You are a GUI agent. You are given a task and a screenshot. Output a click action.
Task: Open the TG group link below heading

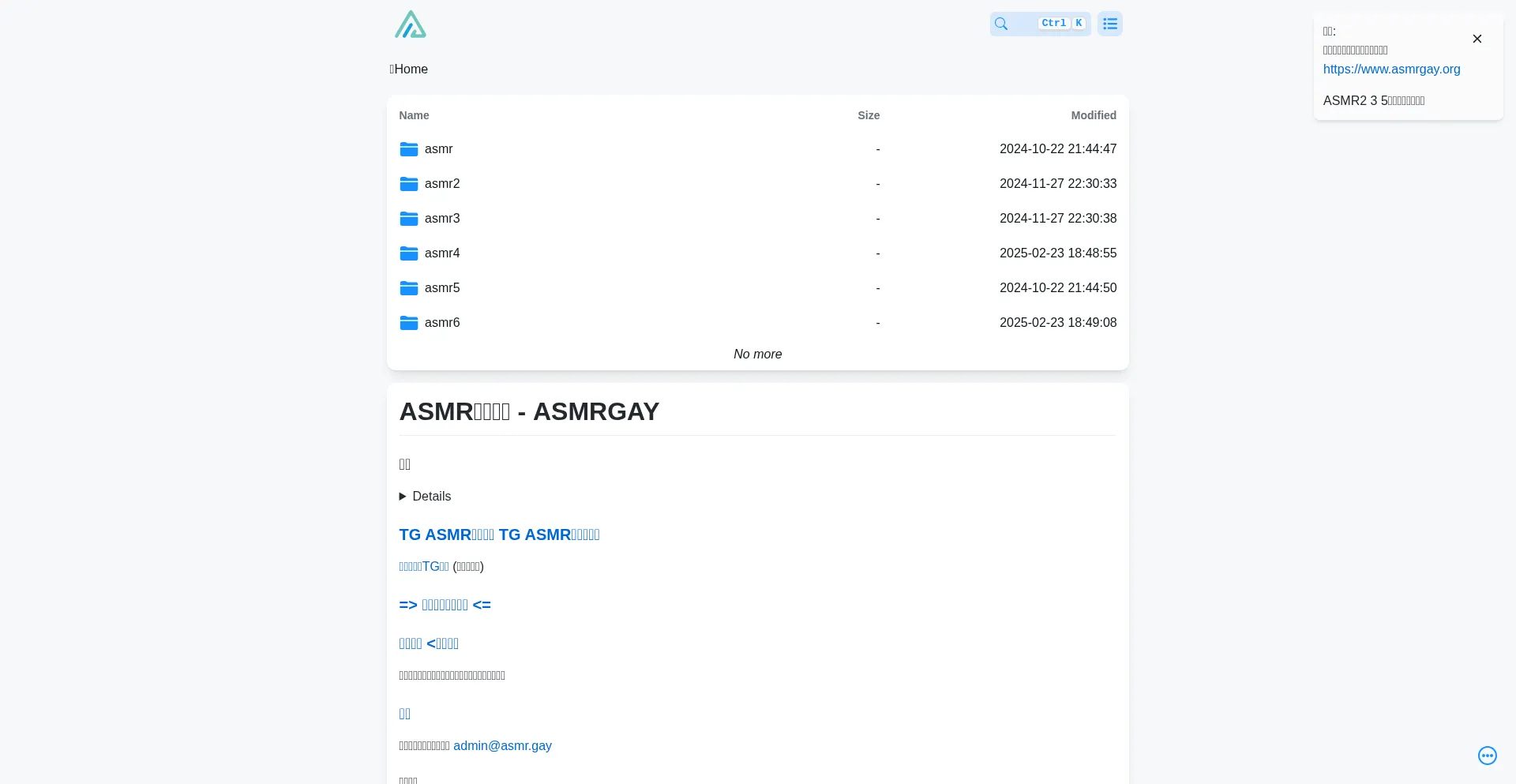(424, 567)
